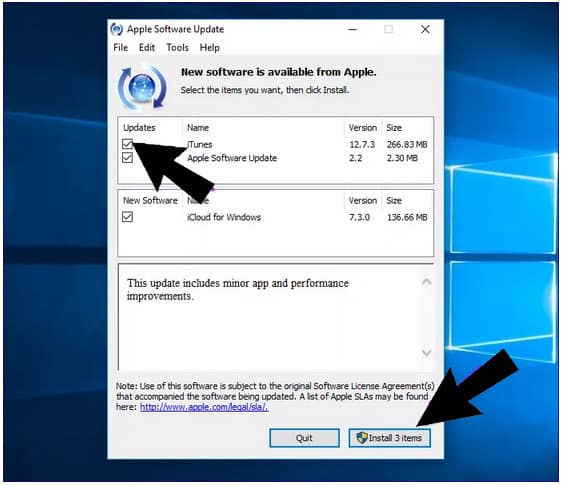
Task: Click the Version header in New Software list
Action: coord(362,200)
